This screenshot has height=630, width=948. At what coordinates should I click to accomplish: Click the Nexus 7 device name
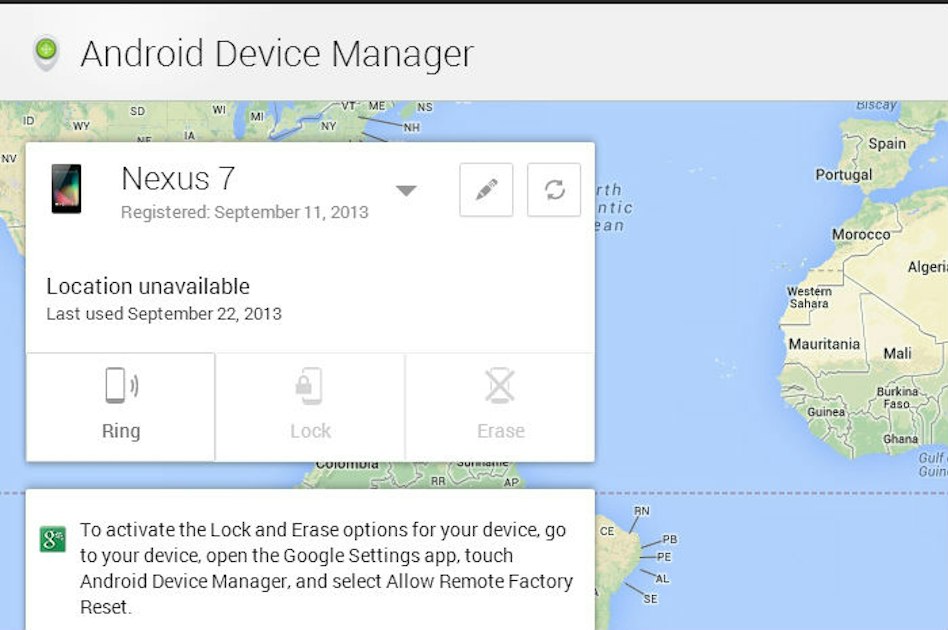pyautogui.click(x=178, y=178)
